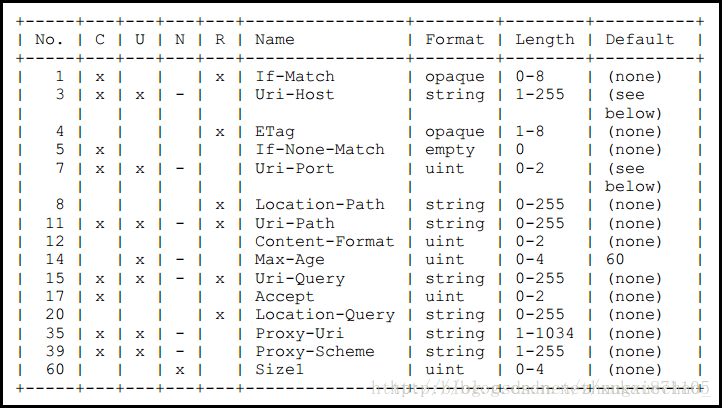Select the If-Match option name
The height and width of the screenshot is (408, 722).
295,76
